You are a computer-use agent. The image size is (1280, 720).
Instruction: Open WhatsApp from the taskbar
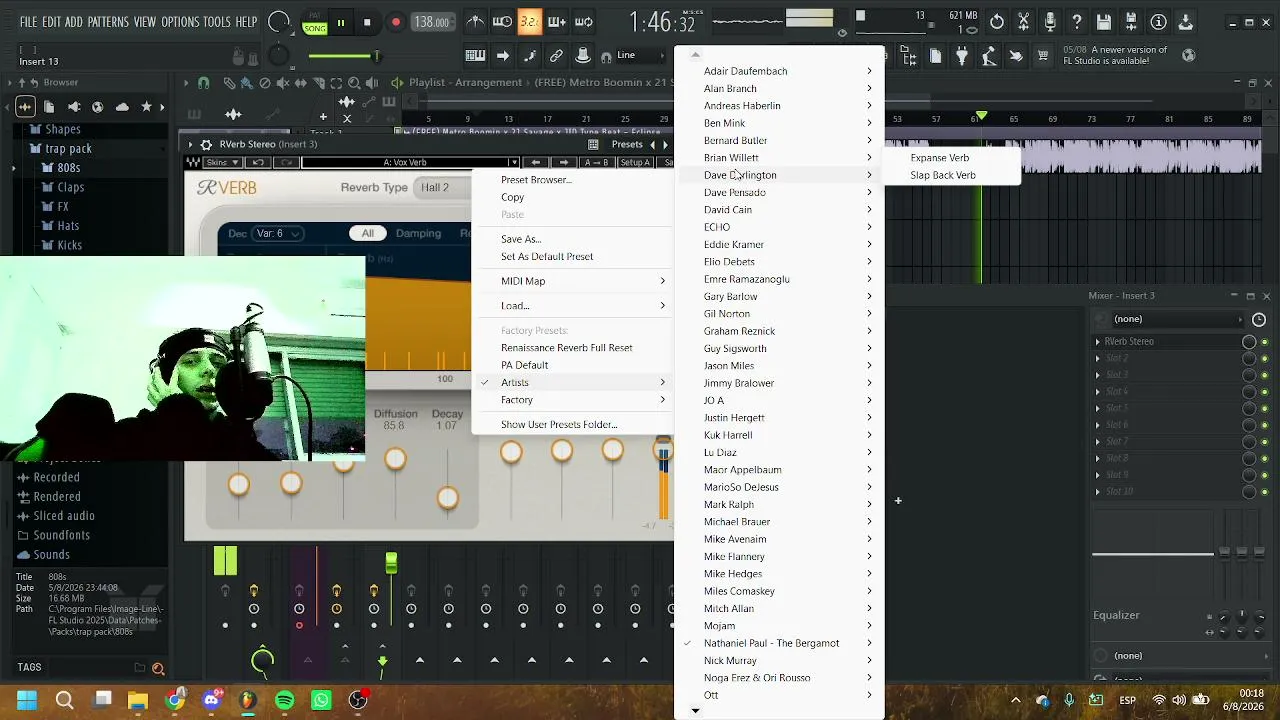pyautogui.click(x=321, y=700)
